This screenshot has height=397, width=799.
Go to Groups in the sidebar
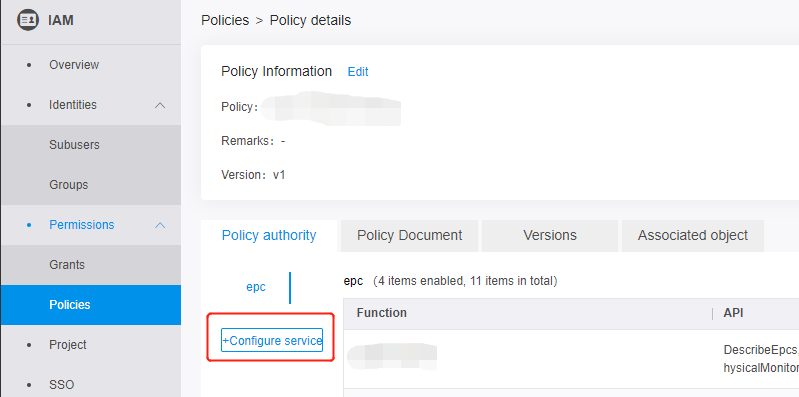[69, 185]
